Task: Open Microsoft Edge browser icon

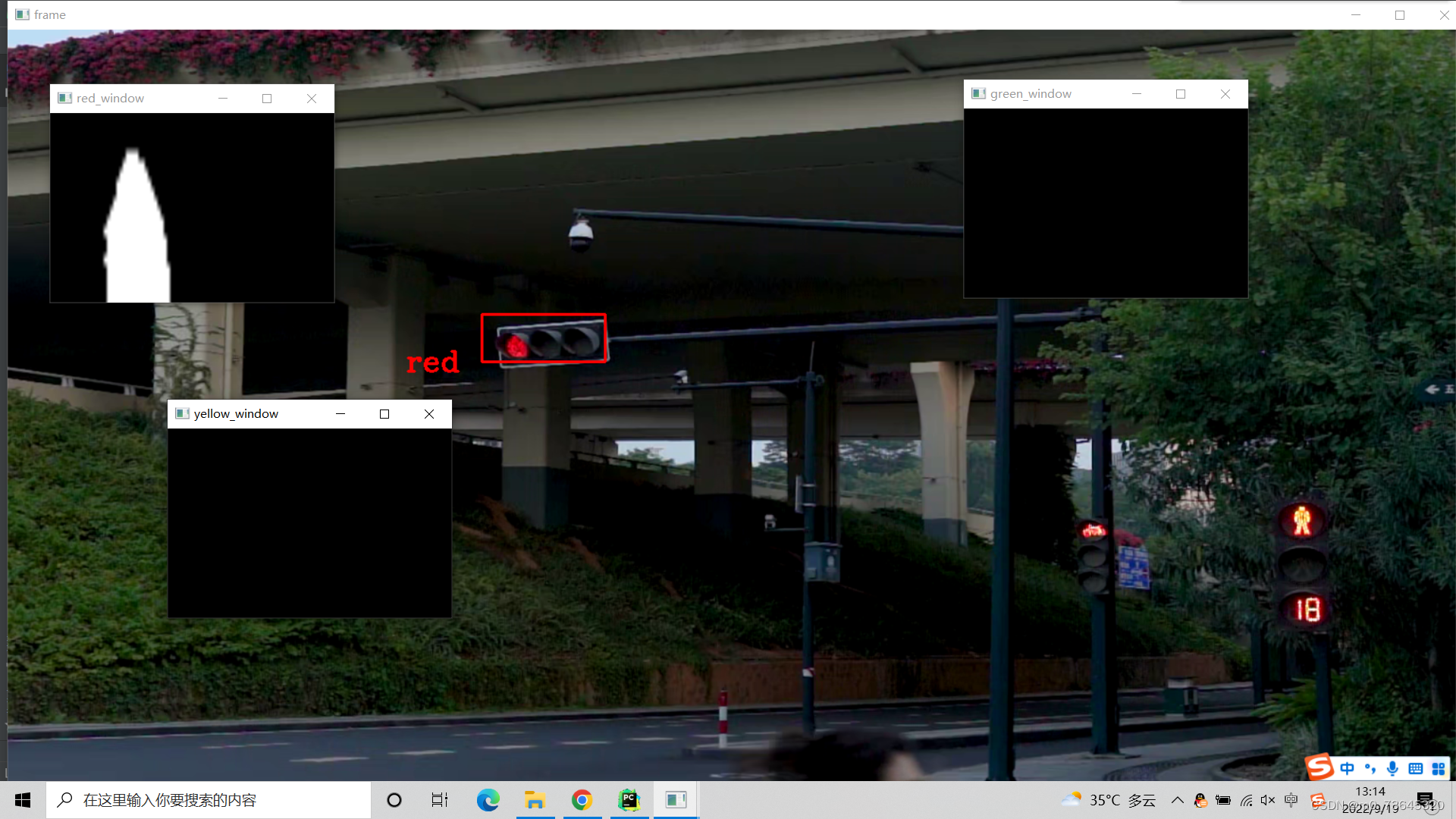Action: tap(488, 800)
